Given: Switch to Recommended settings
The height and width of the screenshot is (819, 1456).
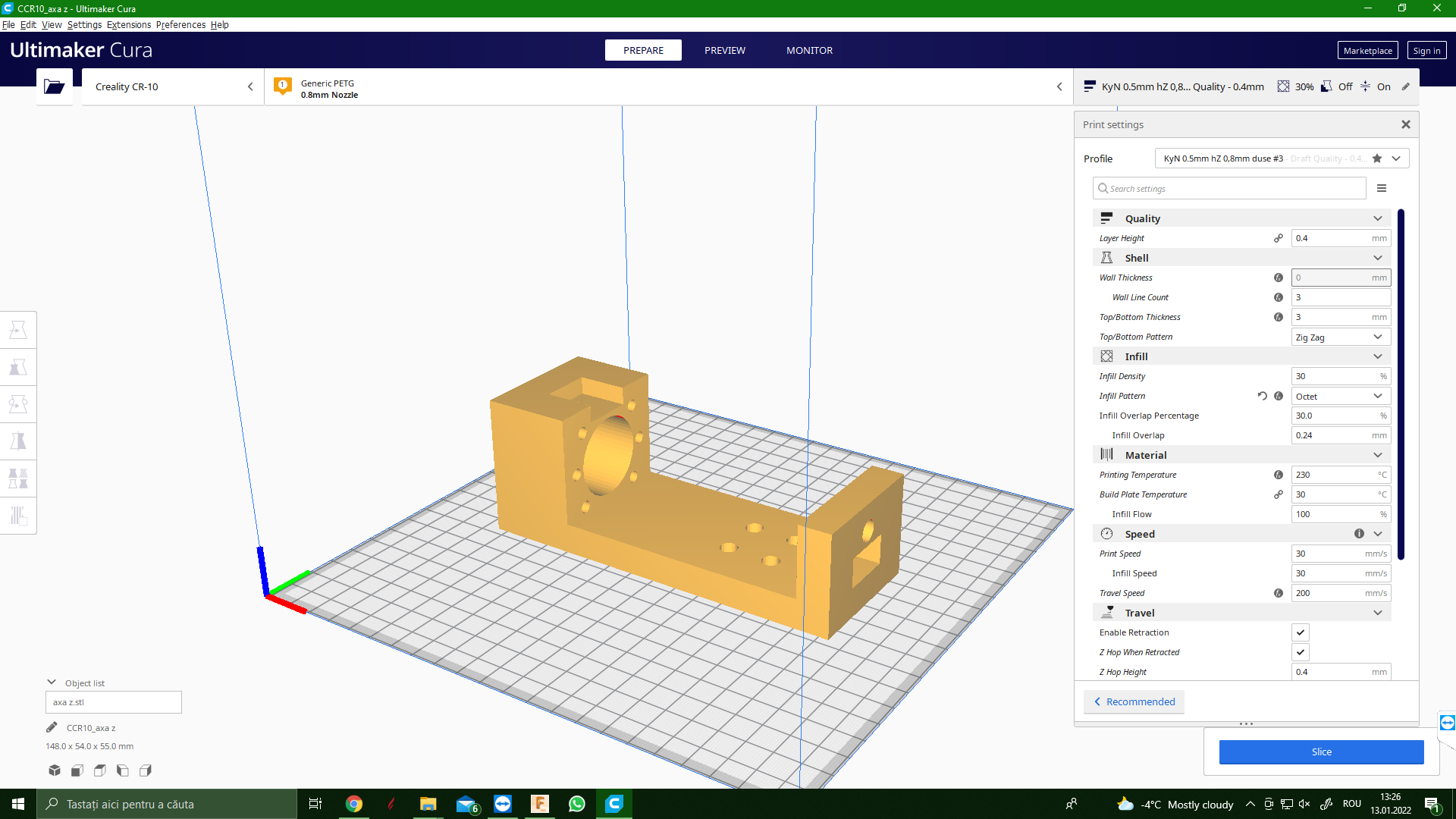Looking at the screenshot, I should (x=1134, y=701).
